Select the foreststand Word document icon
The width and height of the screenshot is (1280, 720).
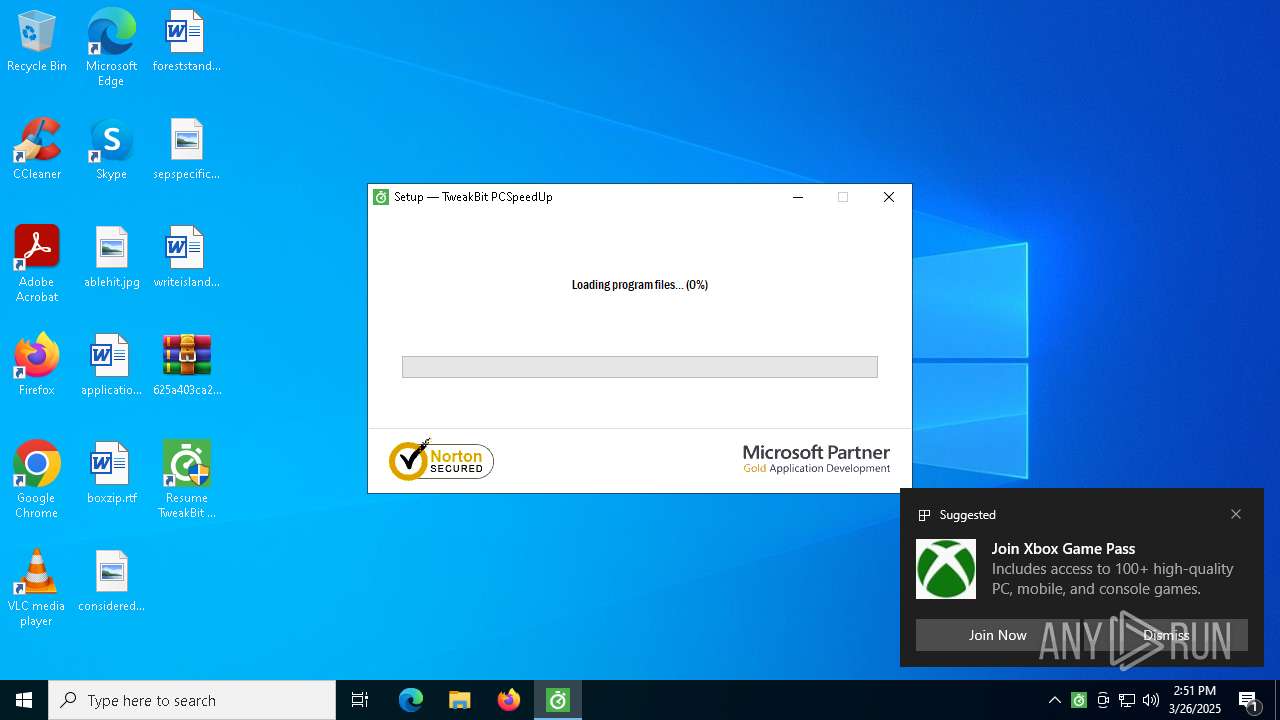pyautogui.click(x=186, y=42)
